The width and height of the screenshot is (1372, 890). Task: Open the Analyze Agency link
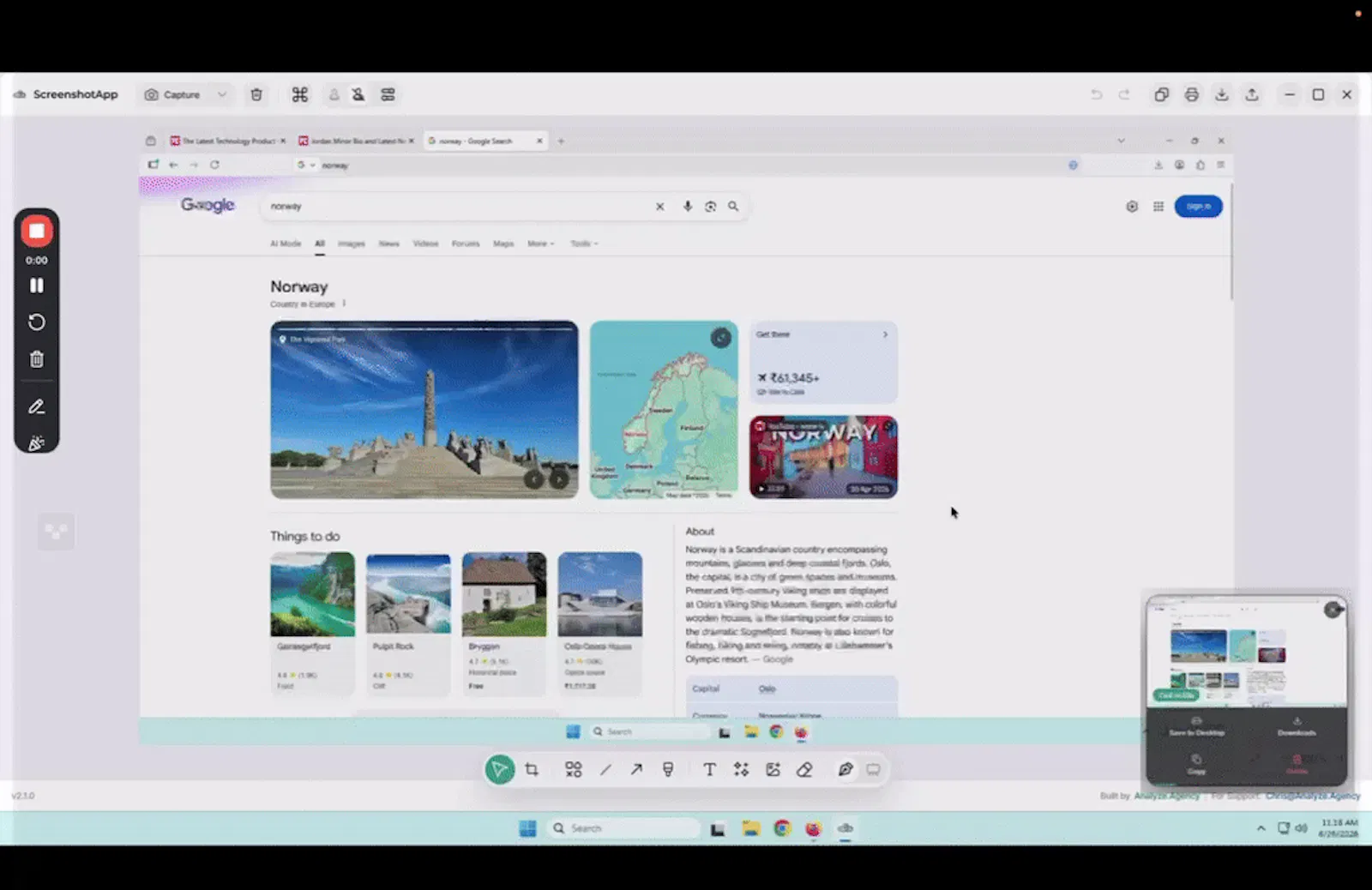[x=1167, y=796]
